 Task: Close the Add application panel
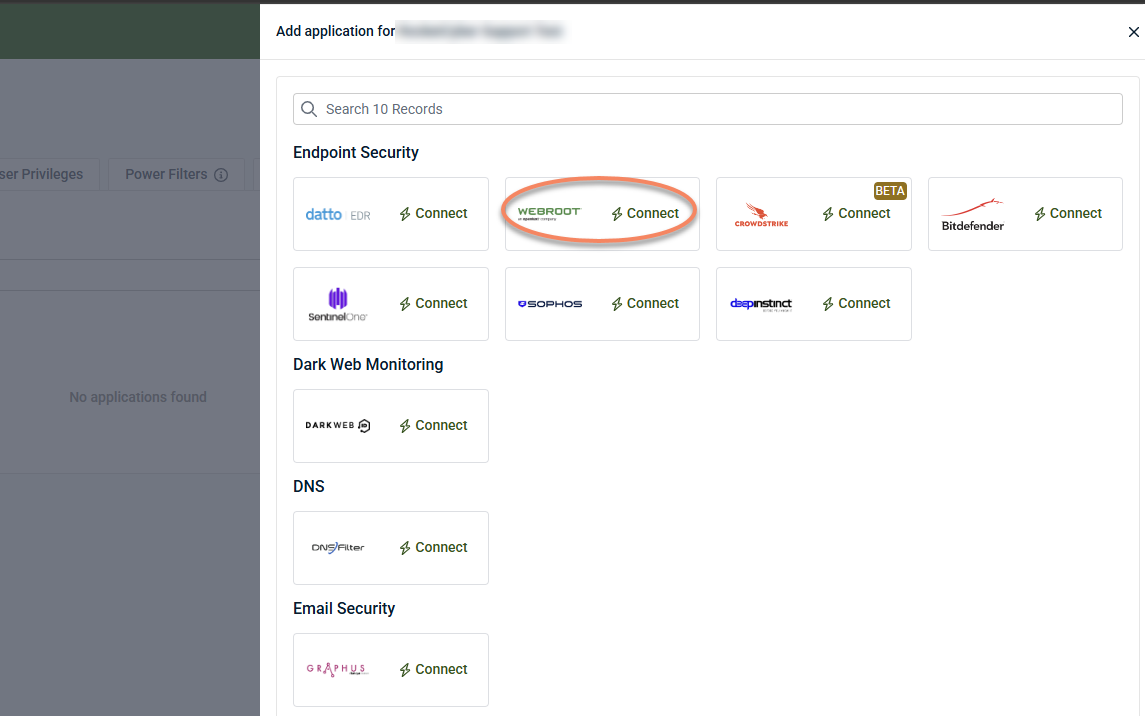[x=1133, y=32]
